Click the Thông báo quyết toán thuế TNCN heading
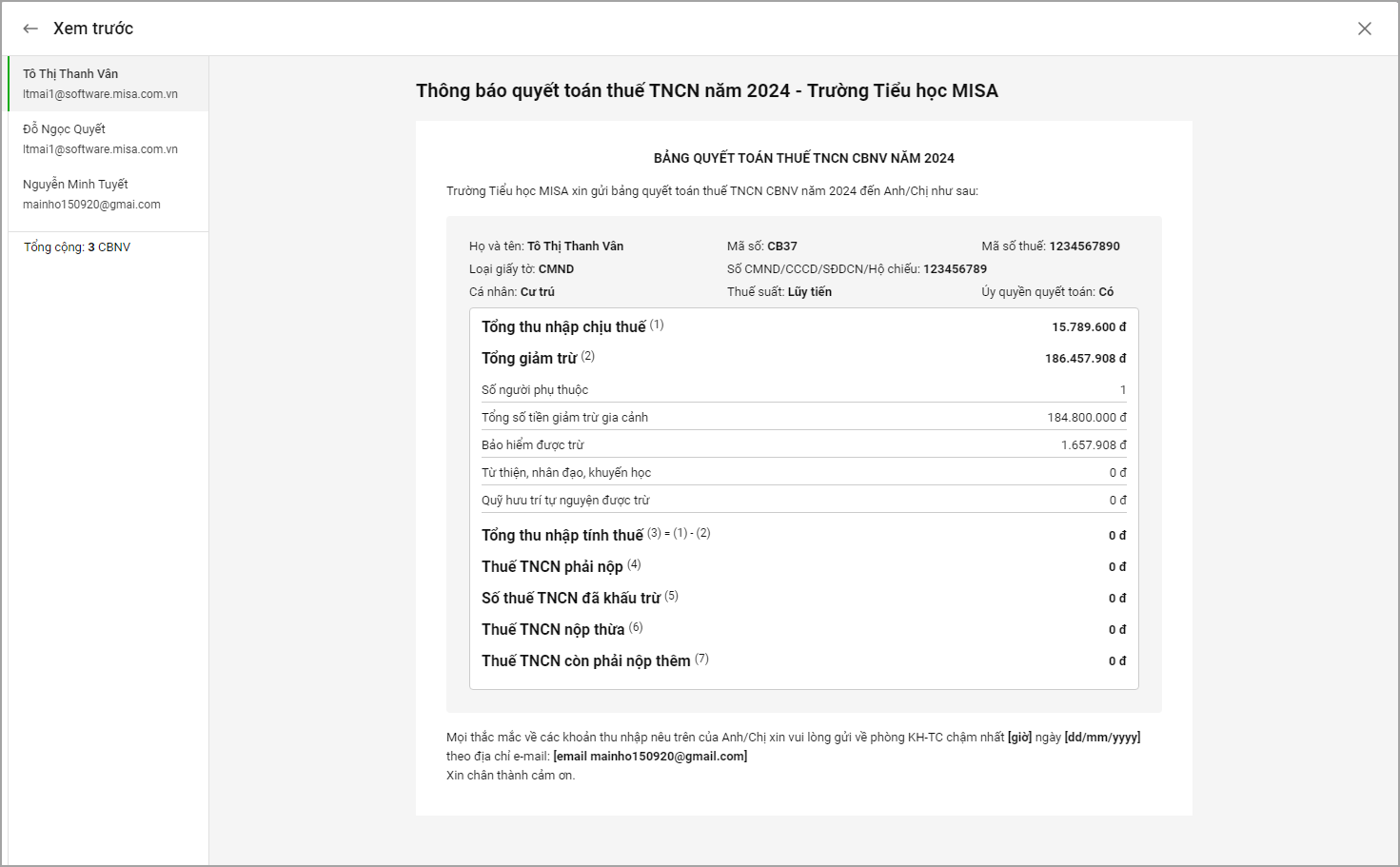This screenshot has height=867, width=1400. [706, 91]
